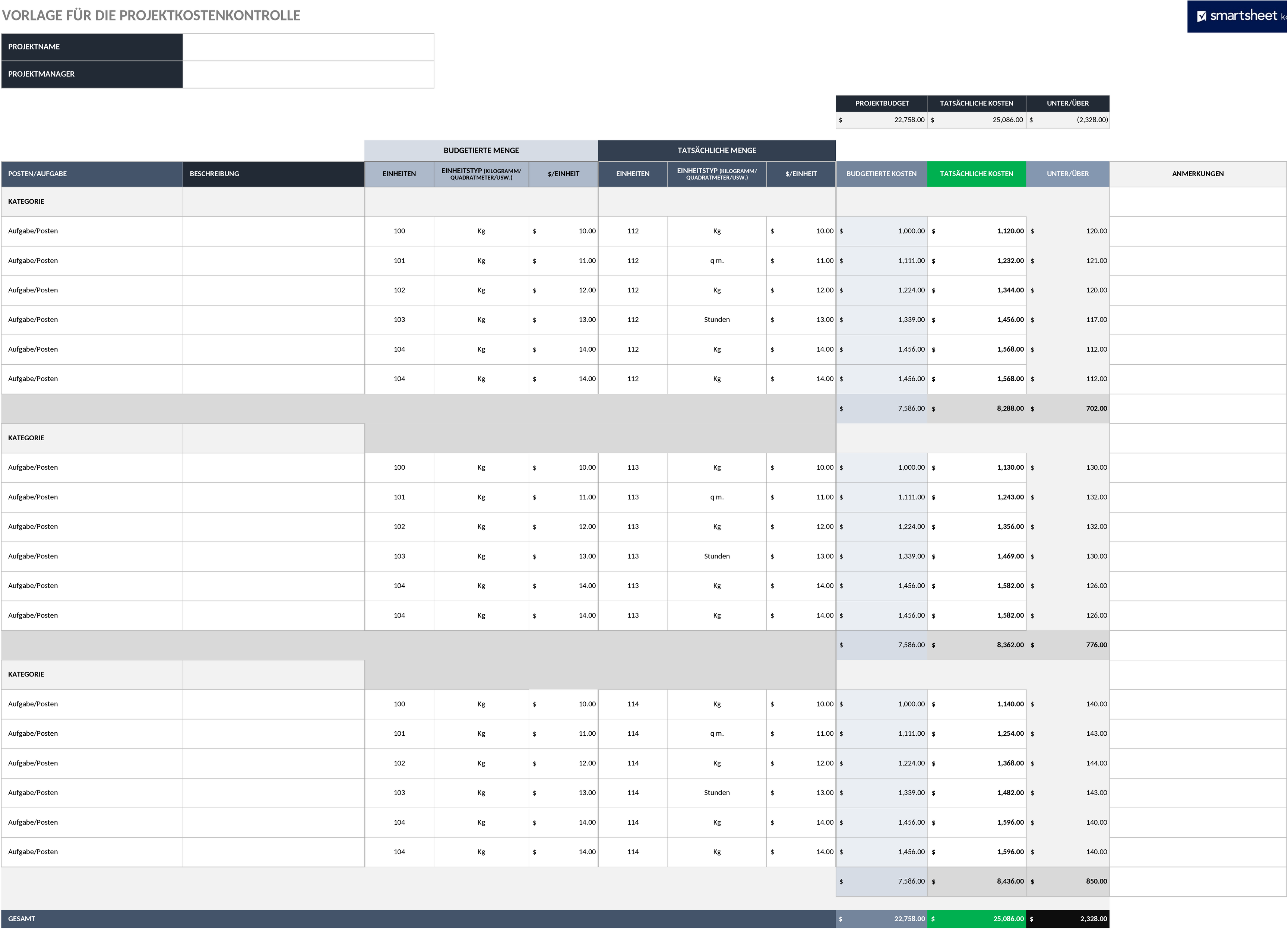The height and width of the screenshot is (929, 1288).
Task: Select the page title Vorlage für die Projektkostenkontrolle
Action: point(151,15)
